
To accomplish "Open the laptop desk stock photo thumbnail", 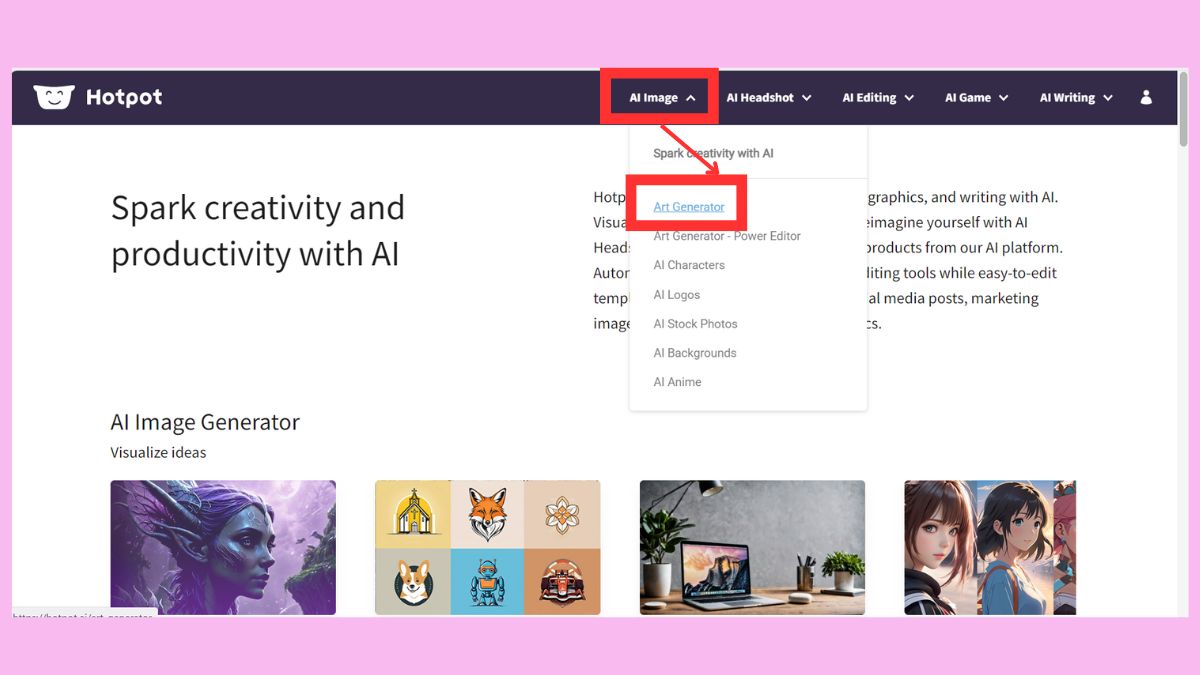I will coord(752,547).
